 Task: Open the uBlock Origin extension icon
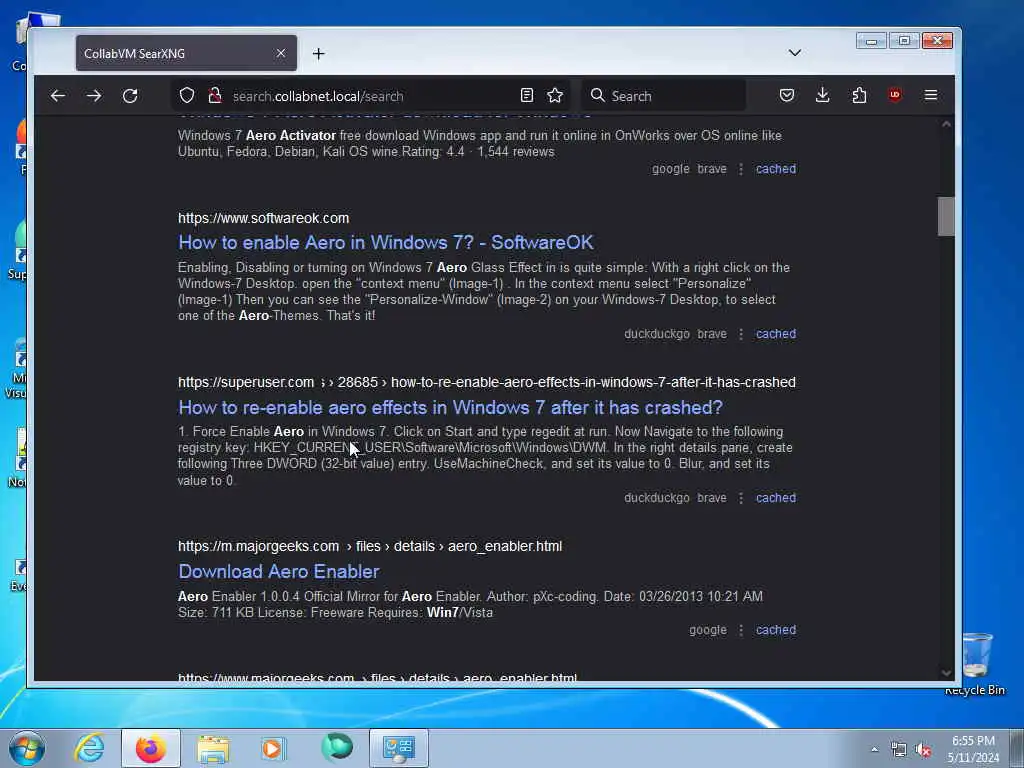[x=895, y=95]
